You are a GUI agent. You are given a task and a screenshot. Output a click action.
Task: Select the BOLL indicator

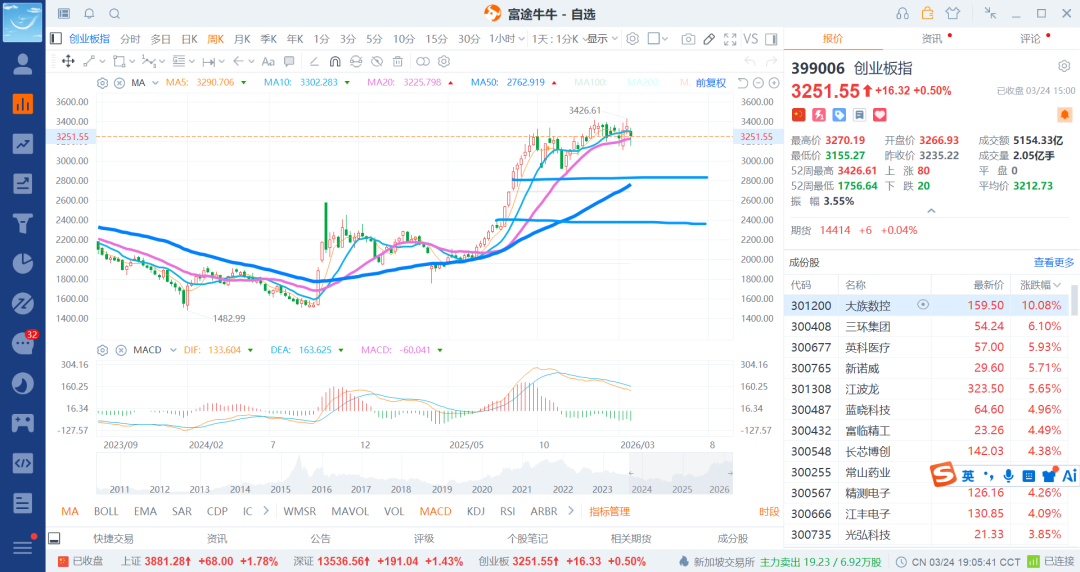click(x=106, y=511)
